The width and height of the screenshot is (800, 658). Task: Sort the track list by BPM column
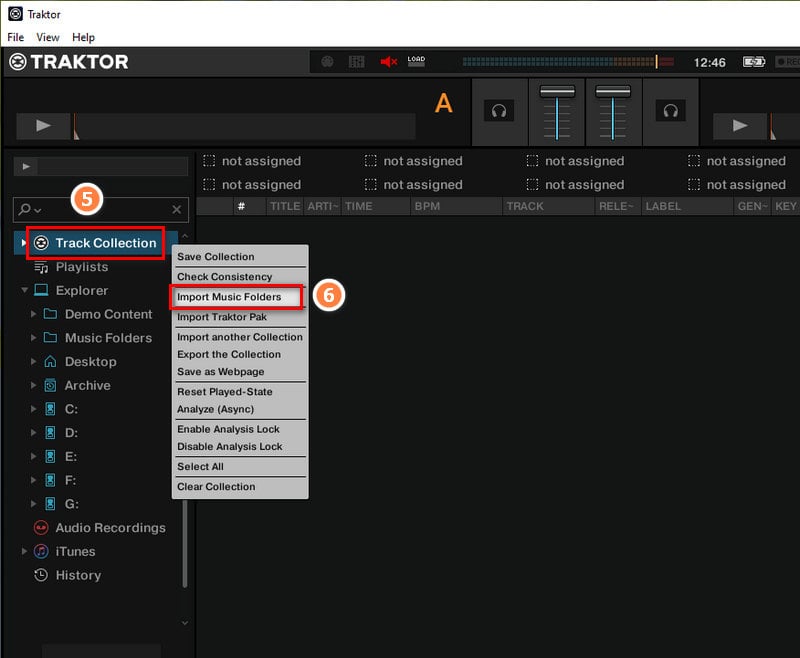pyautogui.click(x=455, y=207)
